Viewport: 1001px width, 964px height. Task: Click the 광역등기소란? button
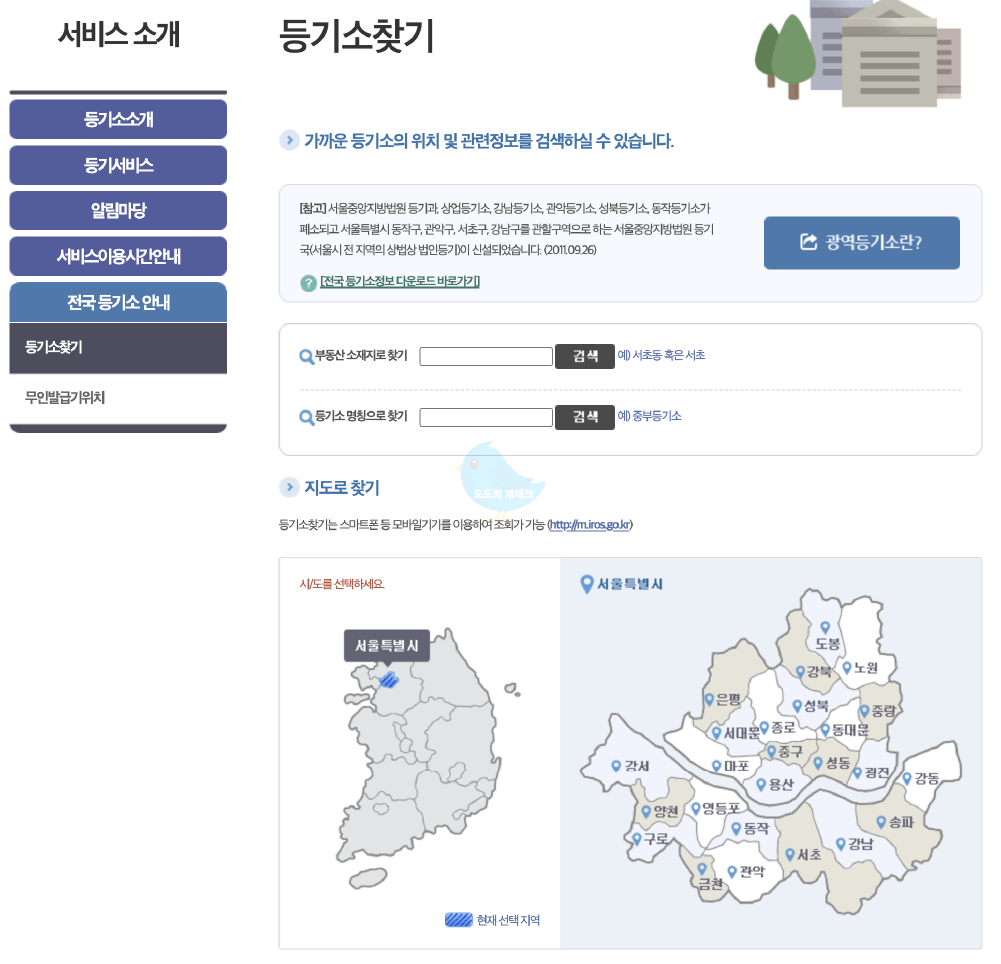(x=862, y=242)
